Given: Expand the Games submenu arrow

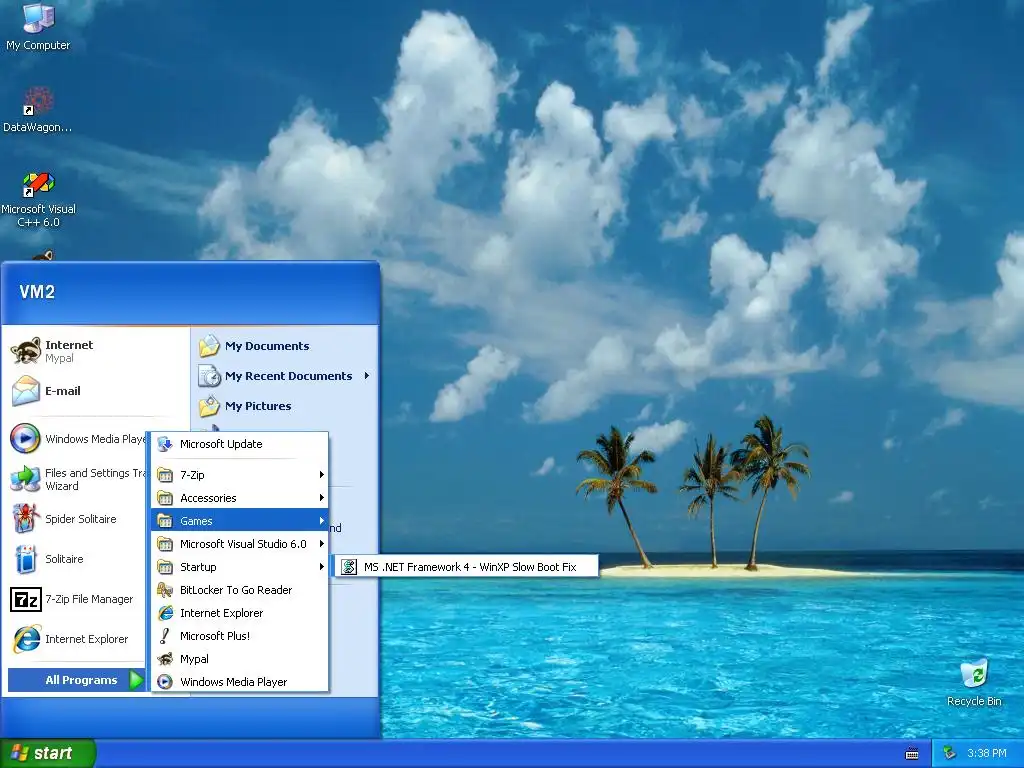Looking at the screenshot, I should 321,520.
